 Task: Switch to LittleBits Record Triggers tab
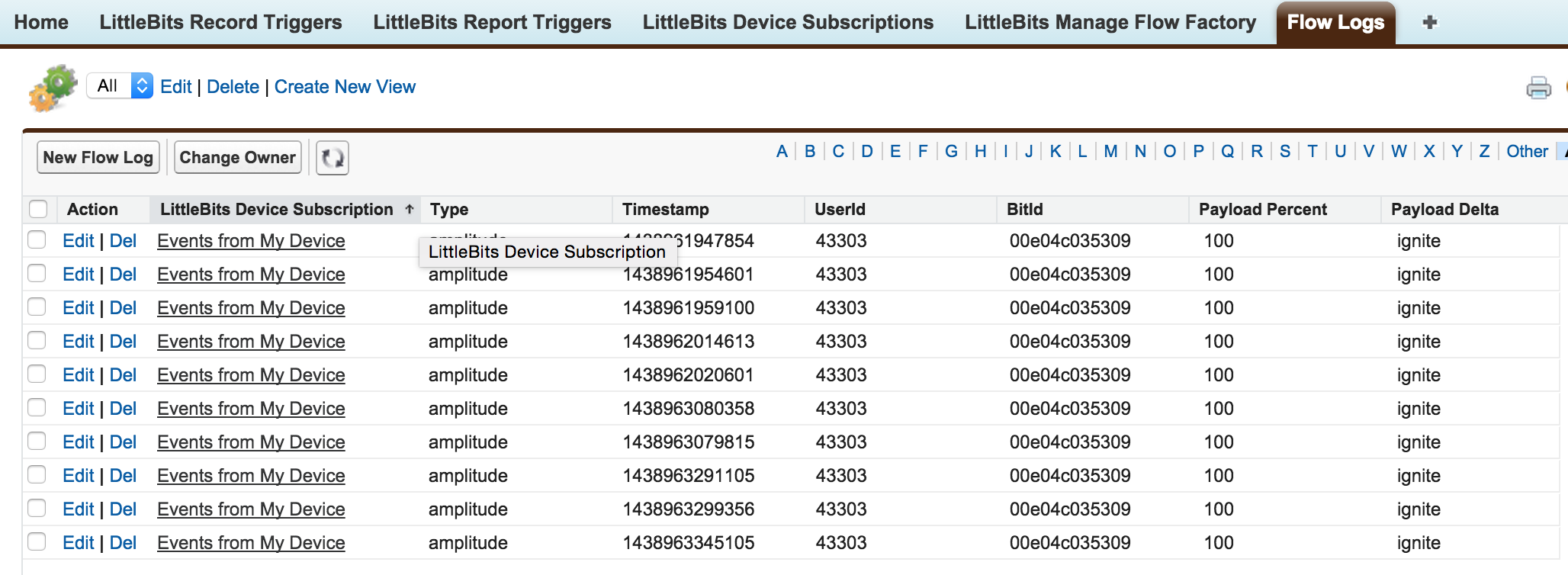coord(220,22)
